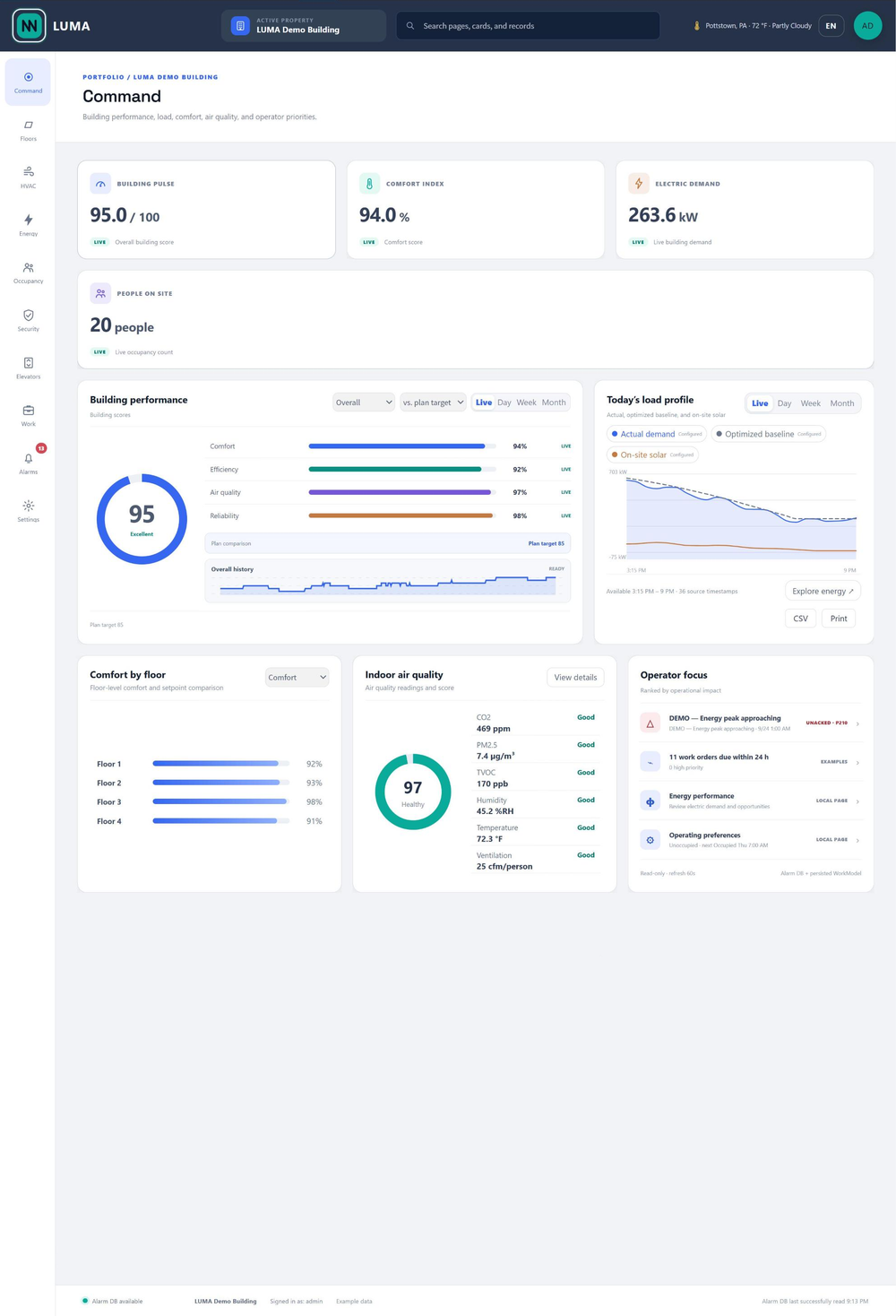Expand the Operating preferences item chevron

(857, 841)
